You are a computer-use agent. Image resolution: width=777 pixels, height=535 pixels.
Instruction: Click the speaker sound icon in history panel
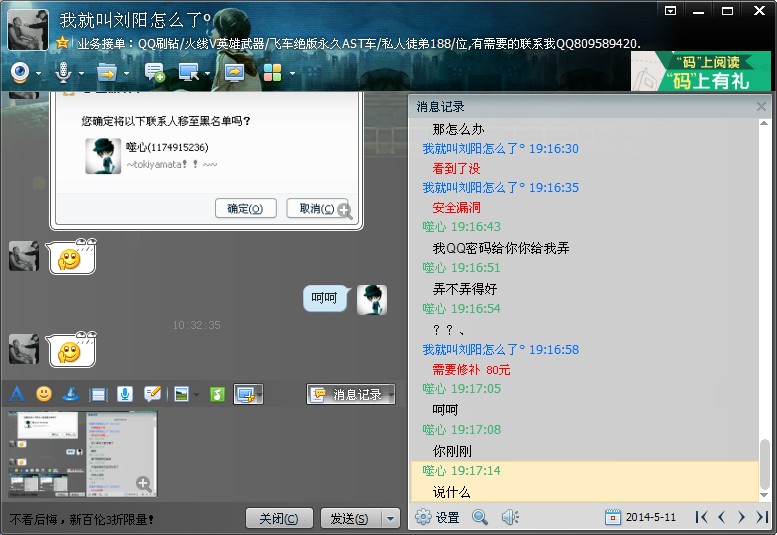point(510,517)
